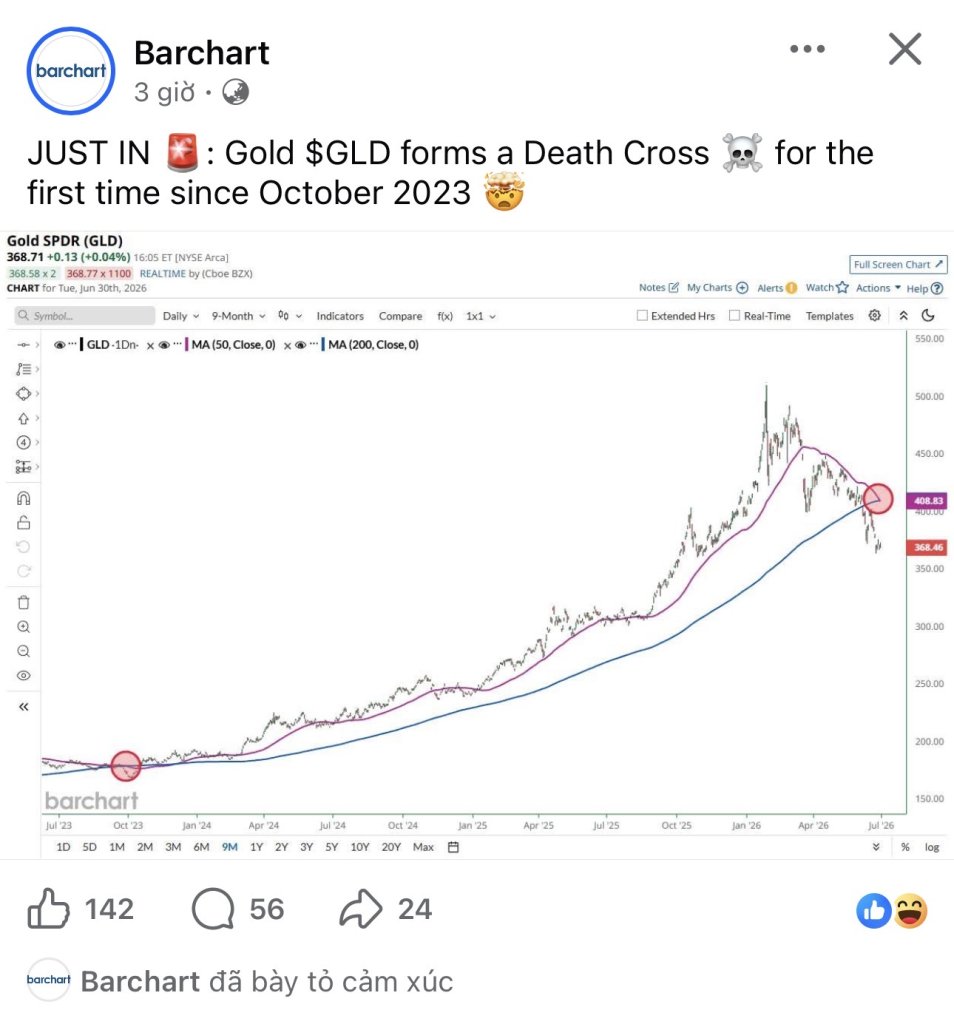Open comments via speech bubble icon
954x1024 pixels.
tap(213, 908)
